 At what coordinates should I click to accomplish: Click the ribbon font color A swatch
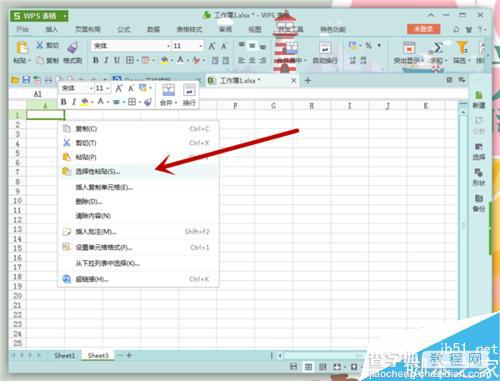click(180, 60)
